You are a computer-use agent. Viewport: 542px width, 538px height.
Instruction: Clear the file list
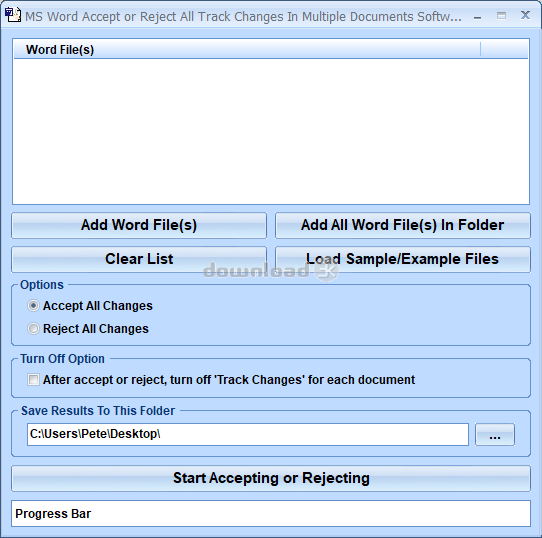coord(139,259)
